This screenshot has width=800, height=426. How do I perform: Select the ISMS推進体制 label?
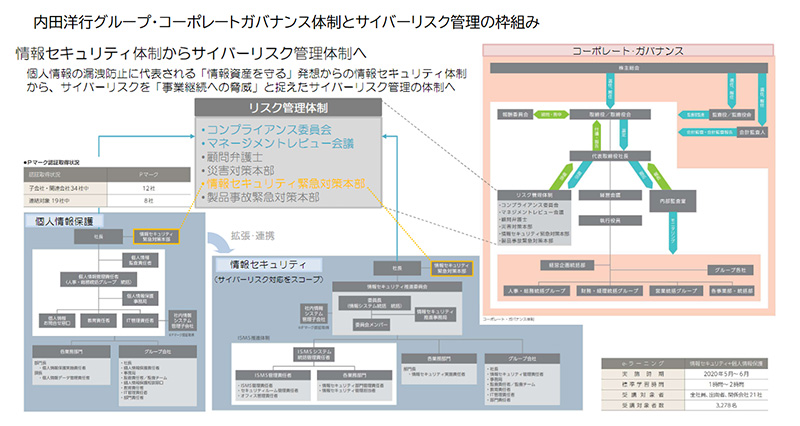point(254,338)
